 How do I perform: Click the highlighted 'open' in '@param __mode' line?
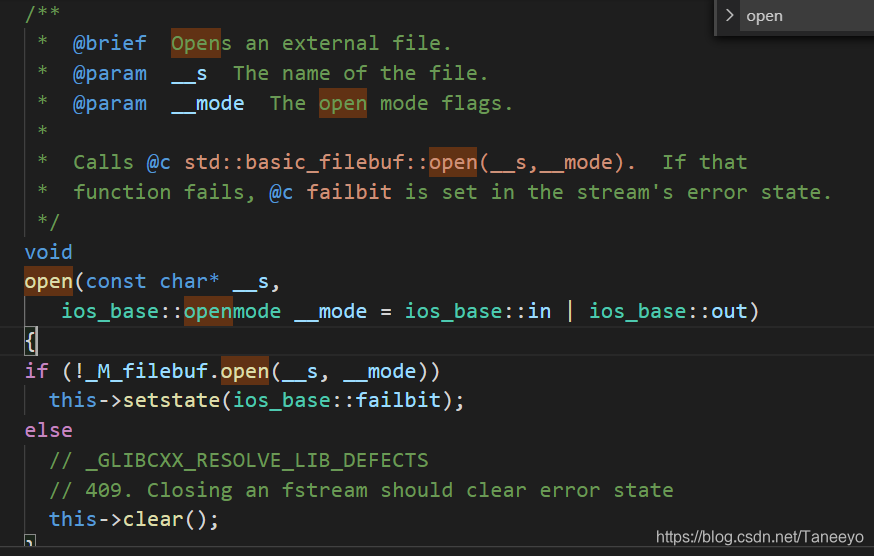click(x=343, y=103)
